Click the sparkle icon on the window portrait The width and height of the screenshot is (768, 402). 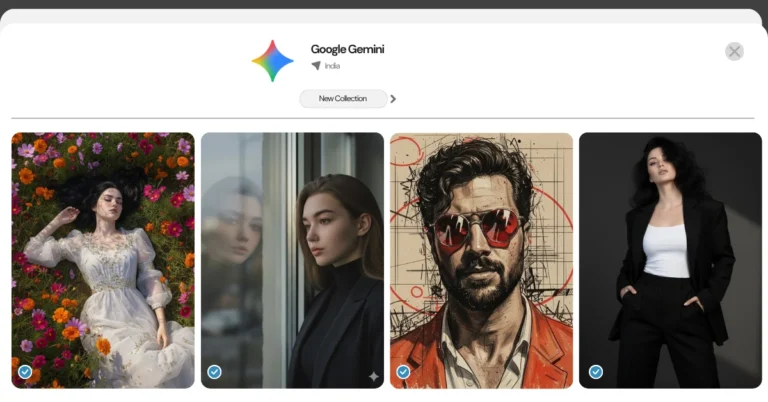[x=373, y=376]
